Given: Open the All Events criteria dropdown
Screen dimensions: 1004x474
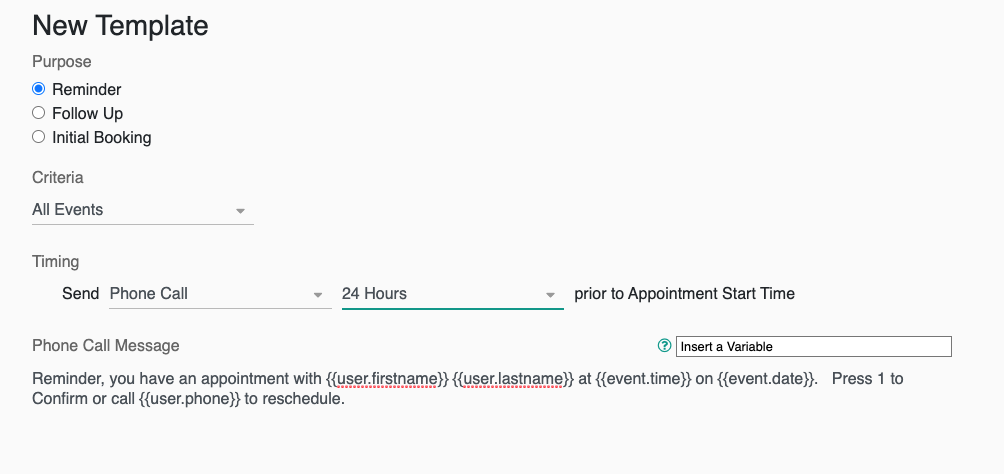Looking at the screenshot, I should (x=142, y=210).
